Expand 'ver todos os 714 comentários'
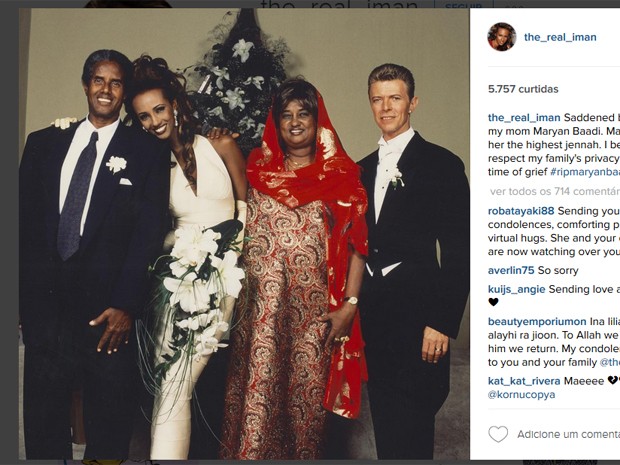The image size is (620, 465). 555,192
